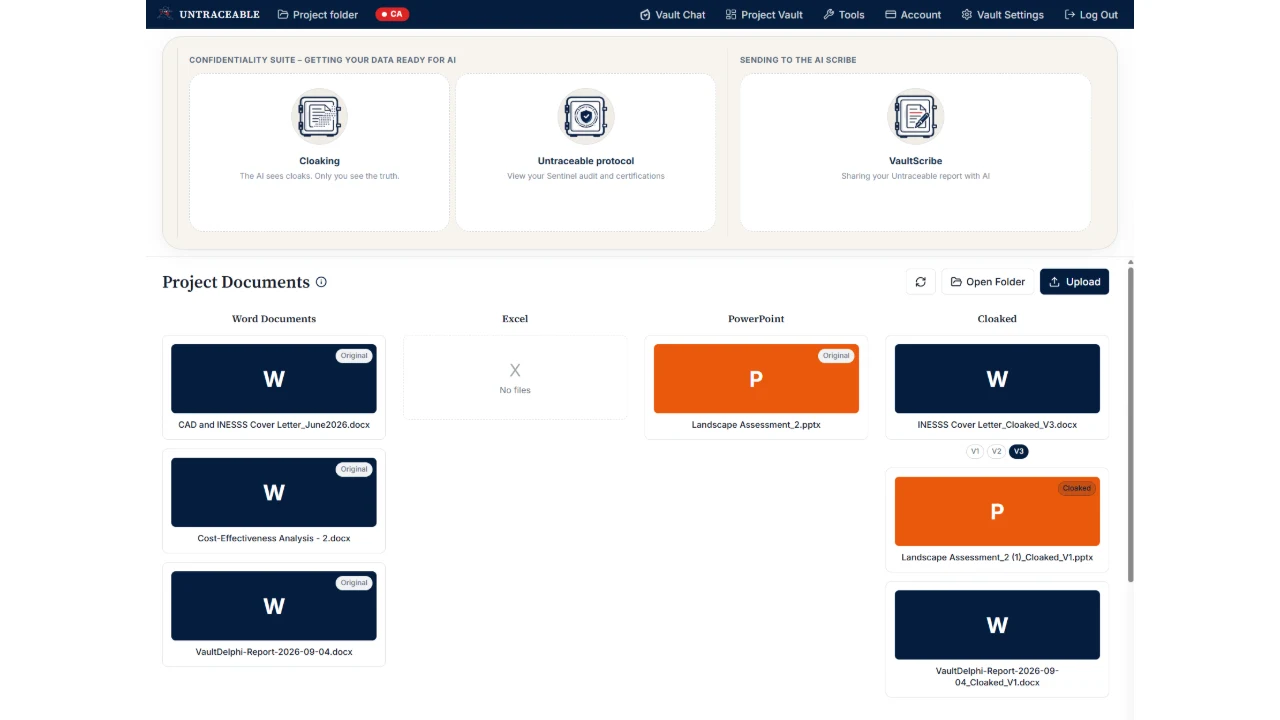The height and width of the screenshot is (720, 1280).
Task: Open the Cloaking vault icon
Action: click(x=320, y=117)
